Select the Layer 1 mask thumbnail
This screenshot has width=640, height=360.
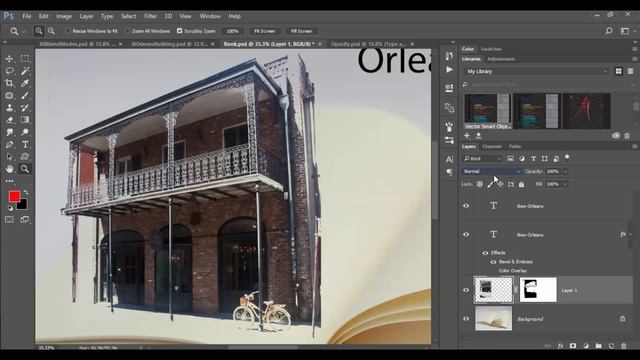pyautogui.click(x=538, y=290)
